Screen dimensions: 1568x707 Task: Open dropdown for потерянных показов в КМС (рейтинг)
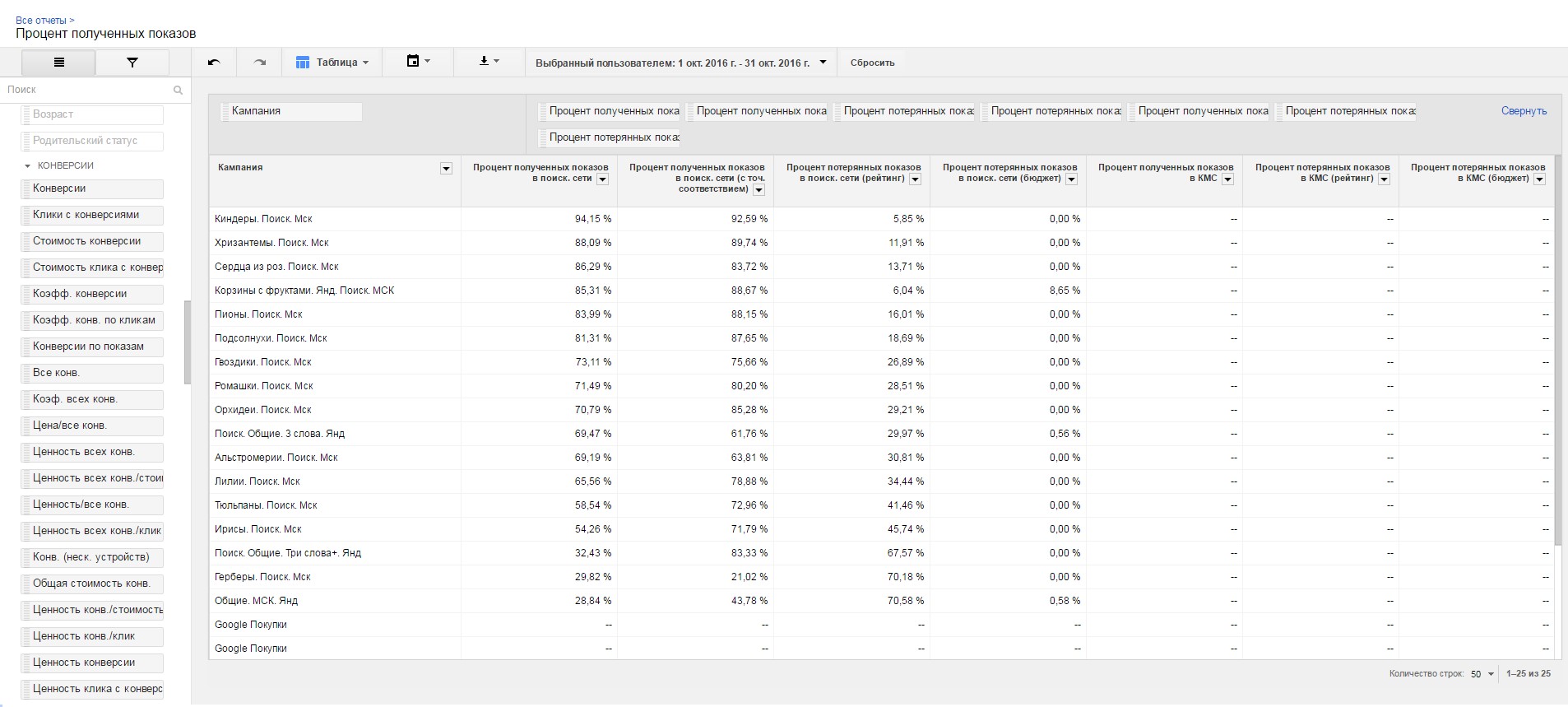click(1384, 179)
